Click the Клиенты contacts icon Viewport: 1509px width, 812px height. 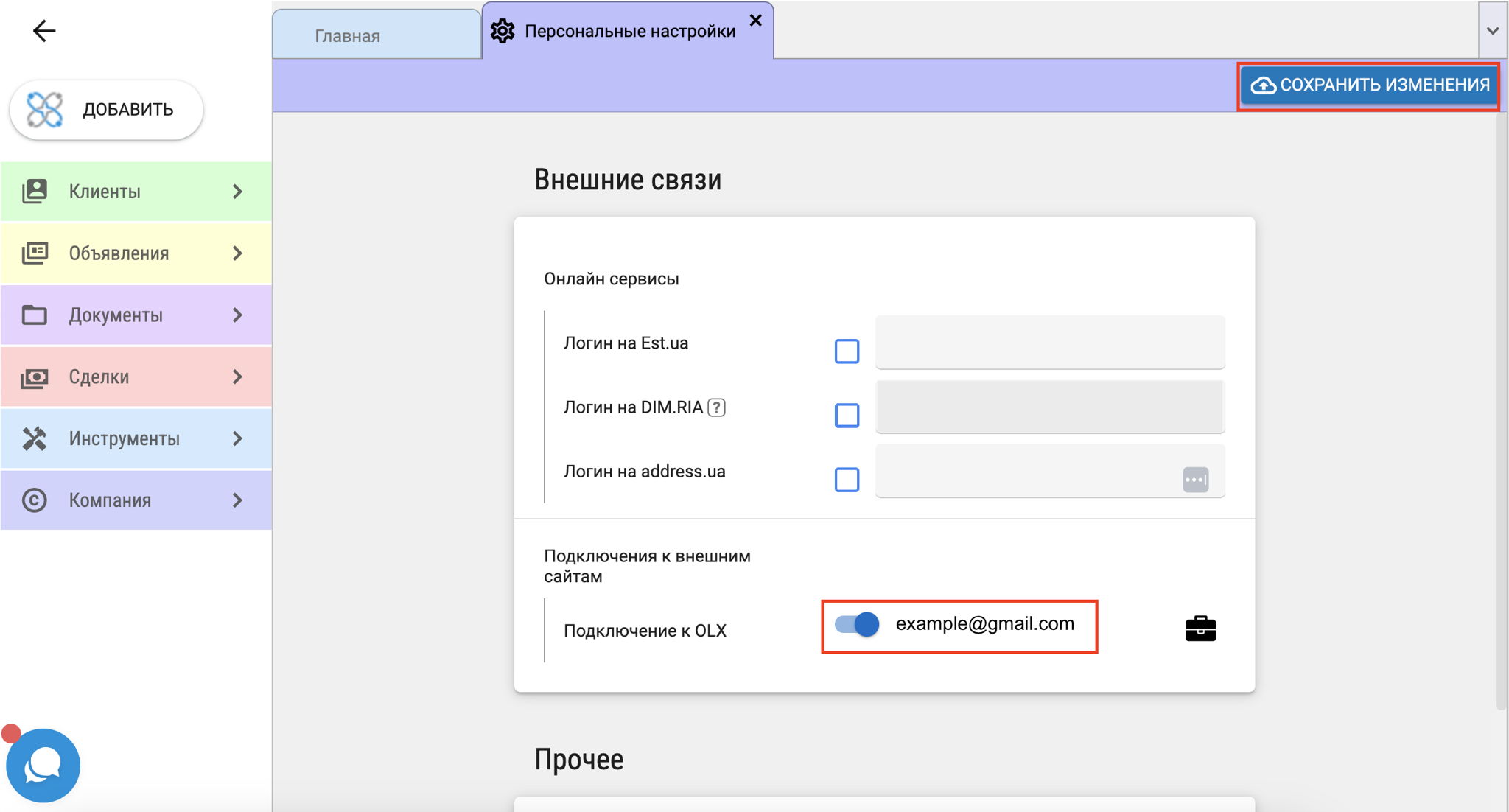pyautogui.click(x=34, y=192)
